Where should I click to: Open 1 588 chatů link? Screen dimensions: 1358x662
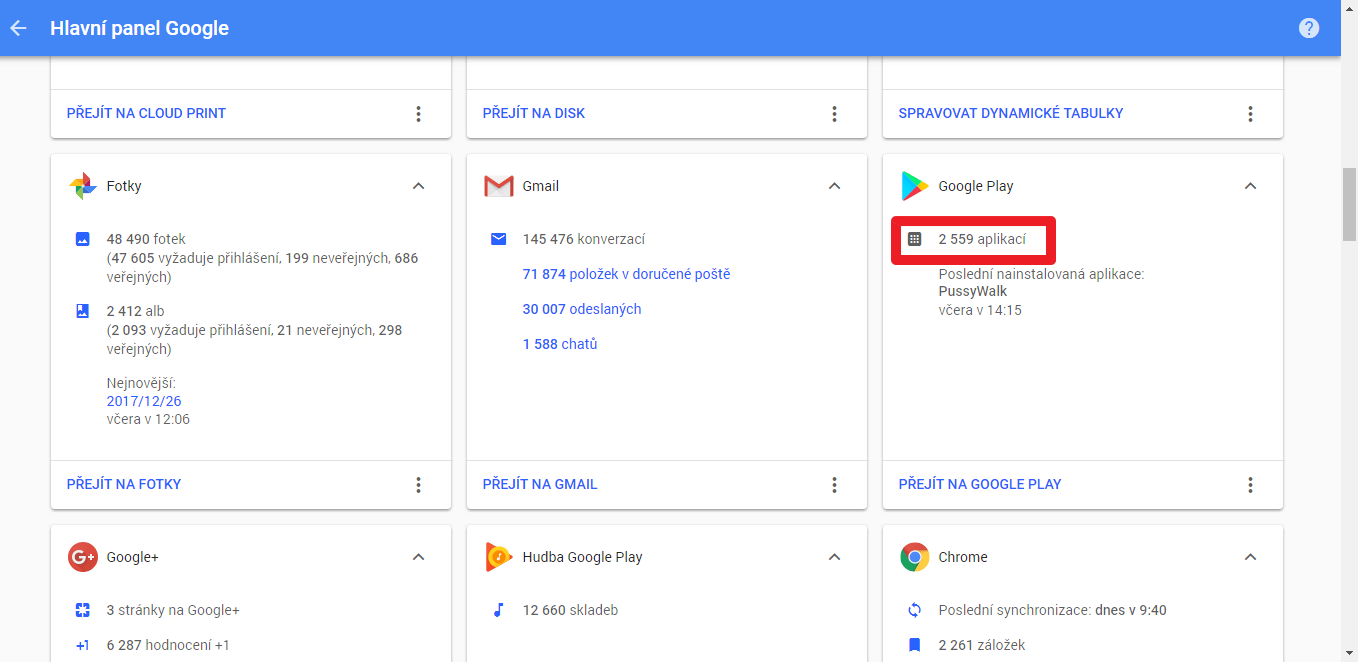(560, 344)
